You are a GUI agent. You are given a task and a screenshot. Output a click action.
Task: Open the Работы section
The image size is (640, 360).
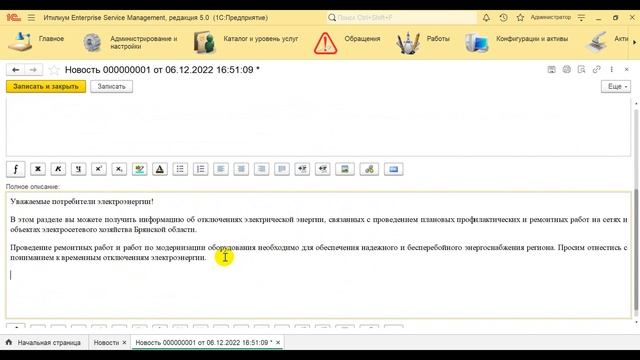(423, 42)
